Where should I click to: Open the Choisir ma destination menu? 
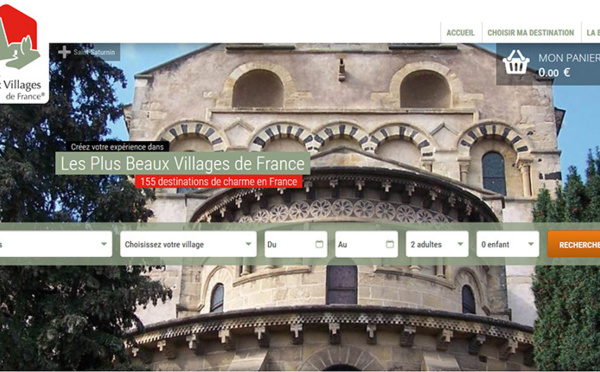tap(531, 33)
